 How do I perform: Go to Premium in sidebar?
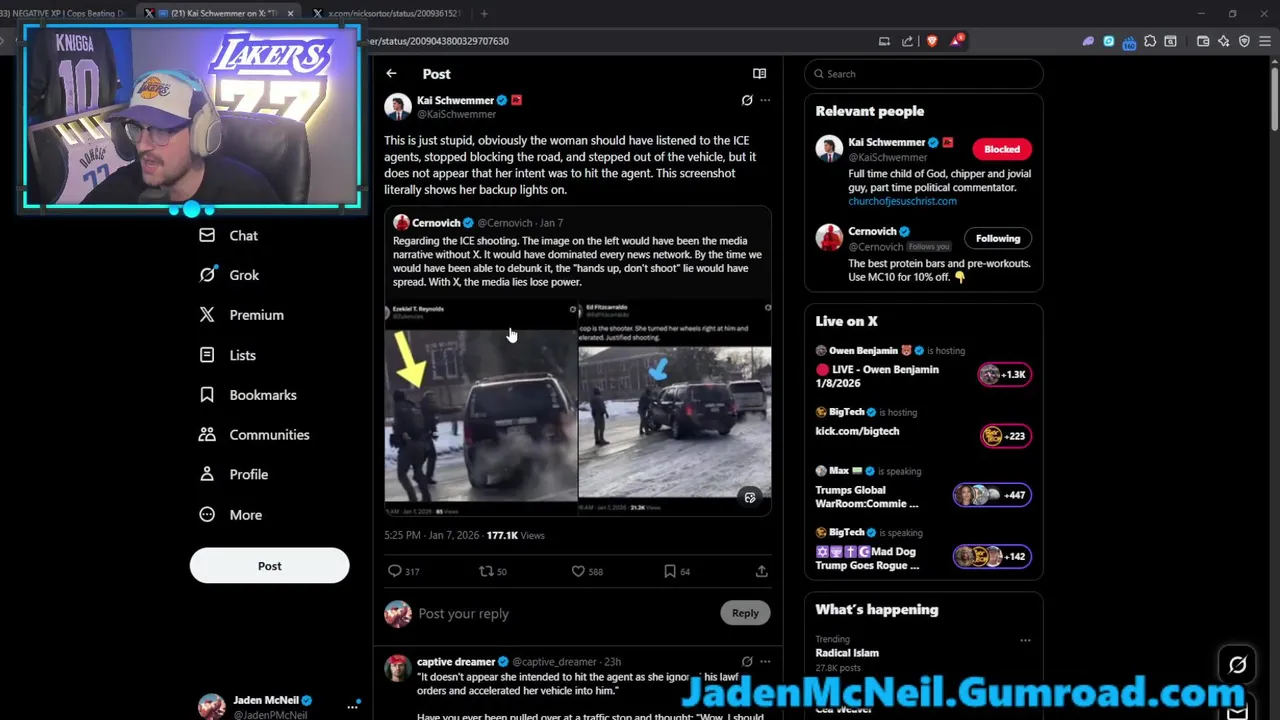click(241, 315)
